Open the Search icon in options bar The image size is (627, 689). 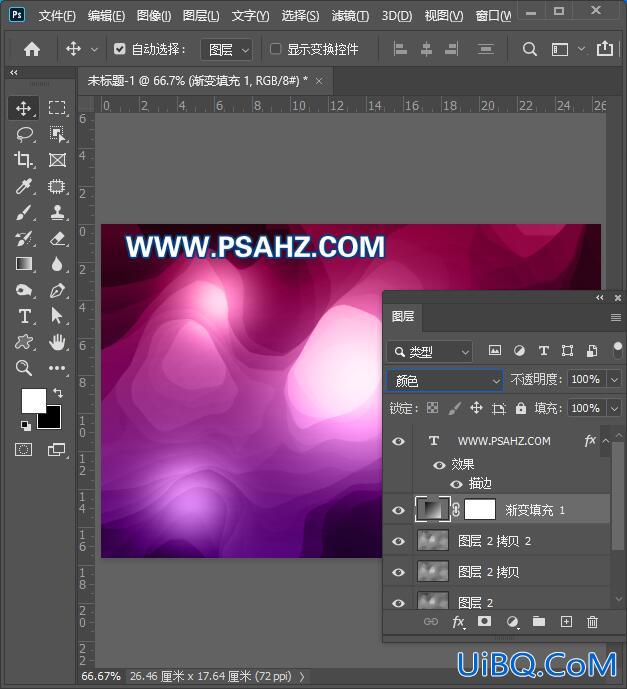529,49
